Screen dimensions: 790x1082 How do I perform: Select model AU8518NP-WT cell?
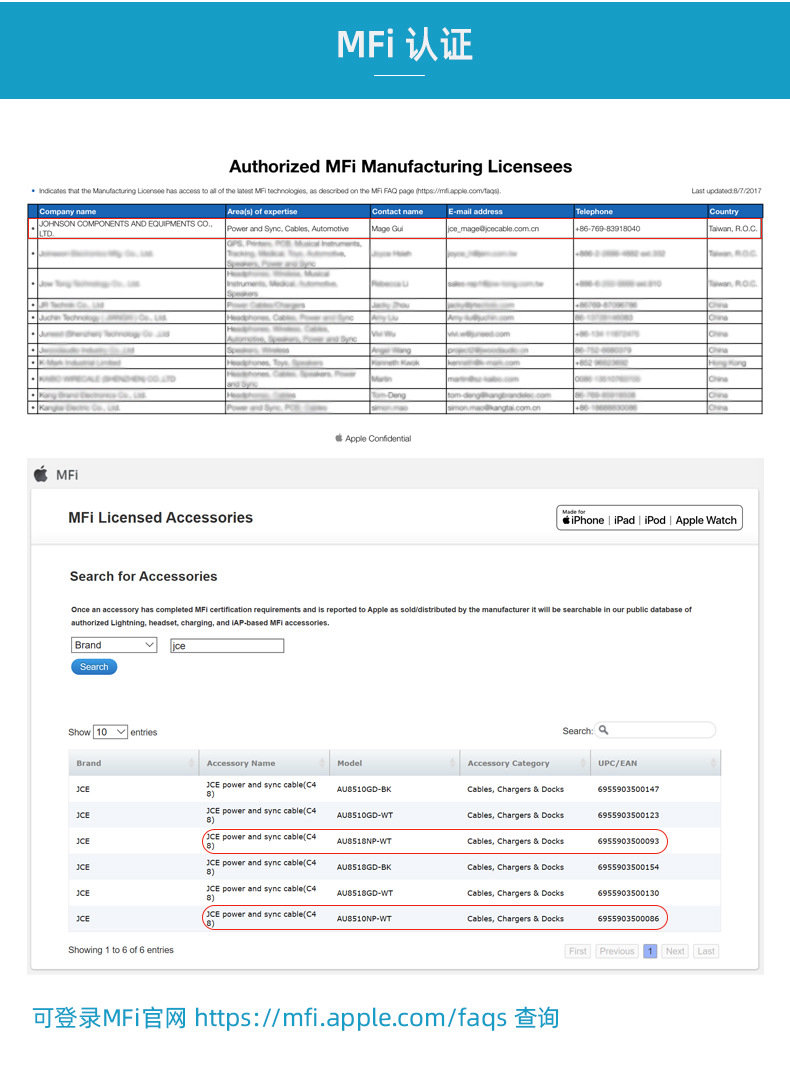(x=364, y=841)
